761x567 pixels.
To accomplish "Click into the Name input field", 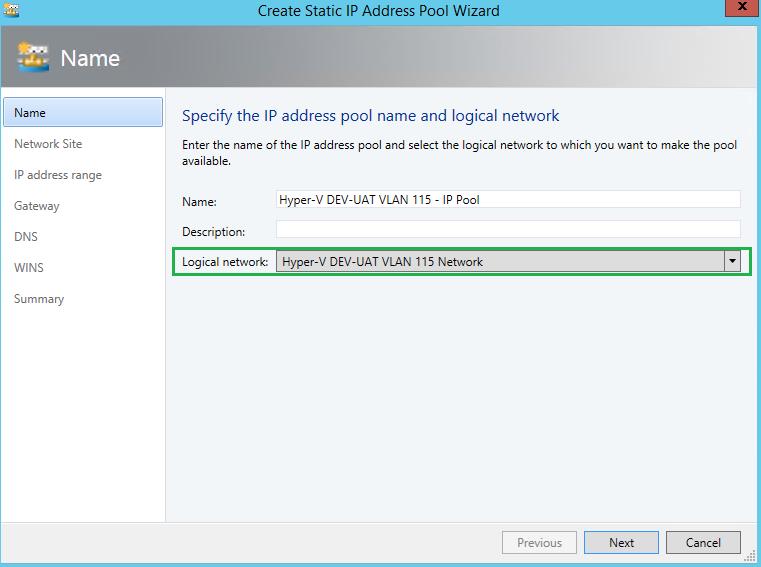I will point(508,200).
